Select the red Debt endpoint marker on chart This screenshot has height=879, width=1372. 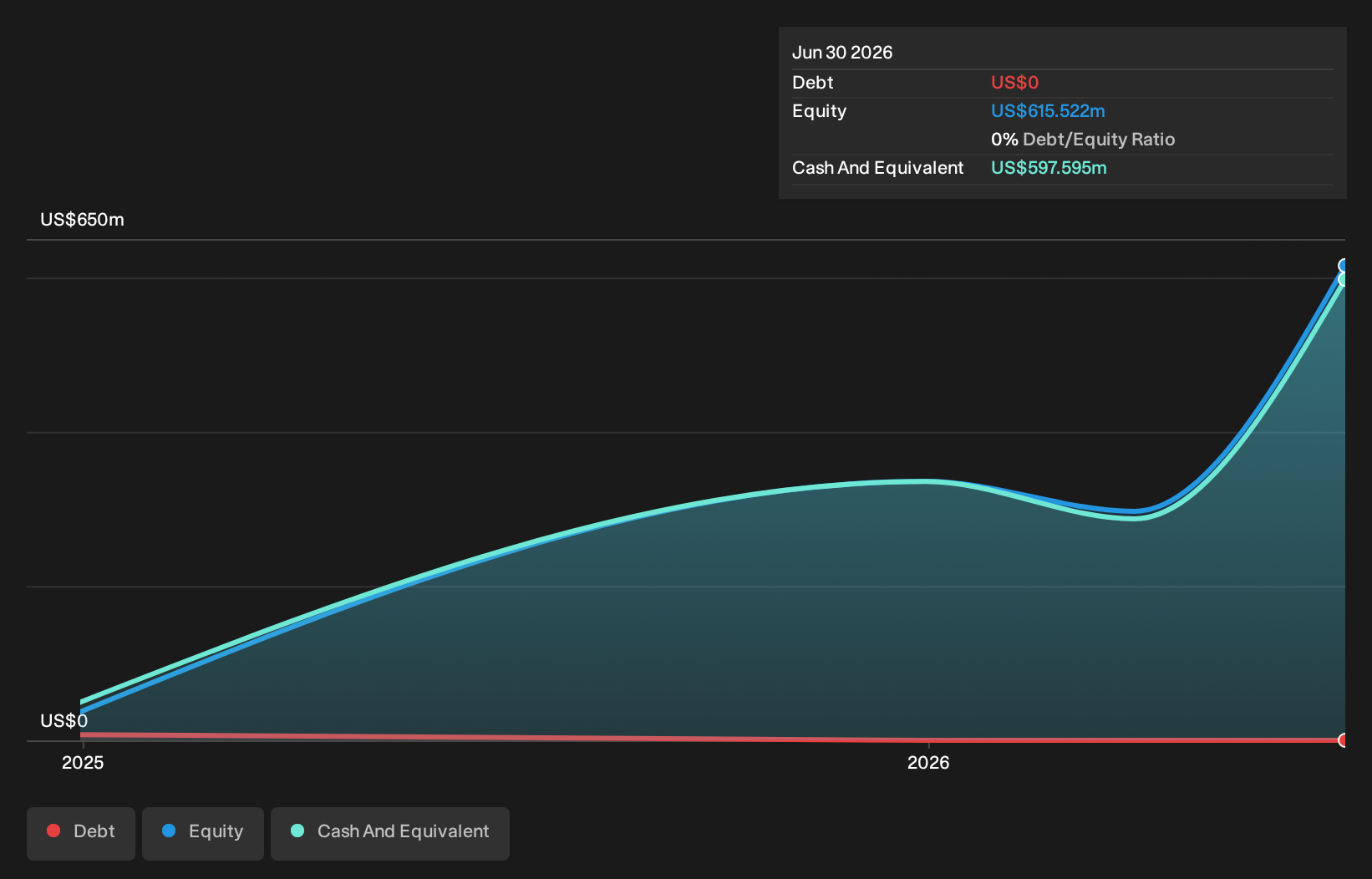click(1344, 740)
